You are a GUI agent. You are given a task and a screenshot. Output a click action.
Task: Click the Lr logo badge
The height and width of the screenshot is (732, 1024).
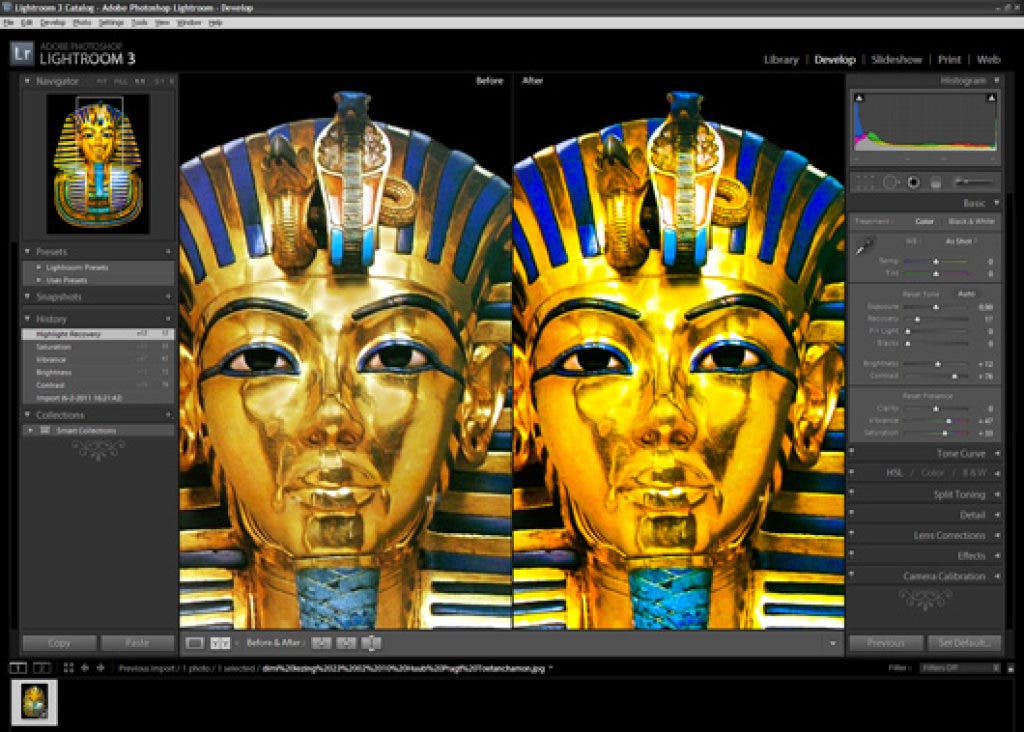(x=22, y=53)
